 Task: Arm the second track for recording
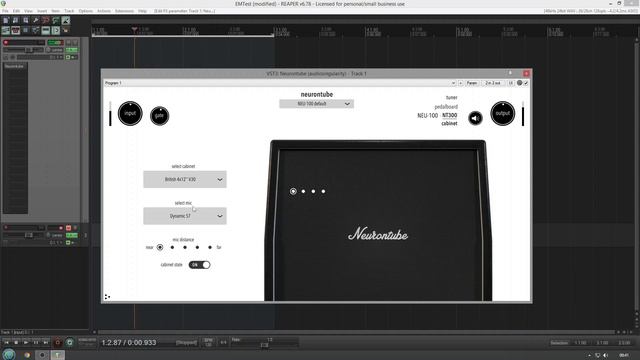click(x=6, y=228)
